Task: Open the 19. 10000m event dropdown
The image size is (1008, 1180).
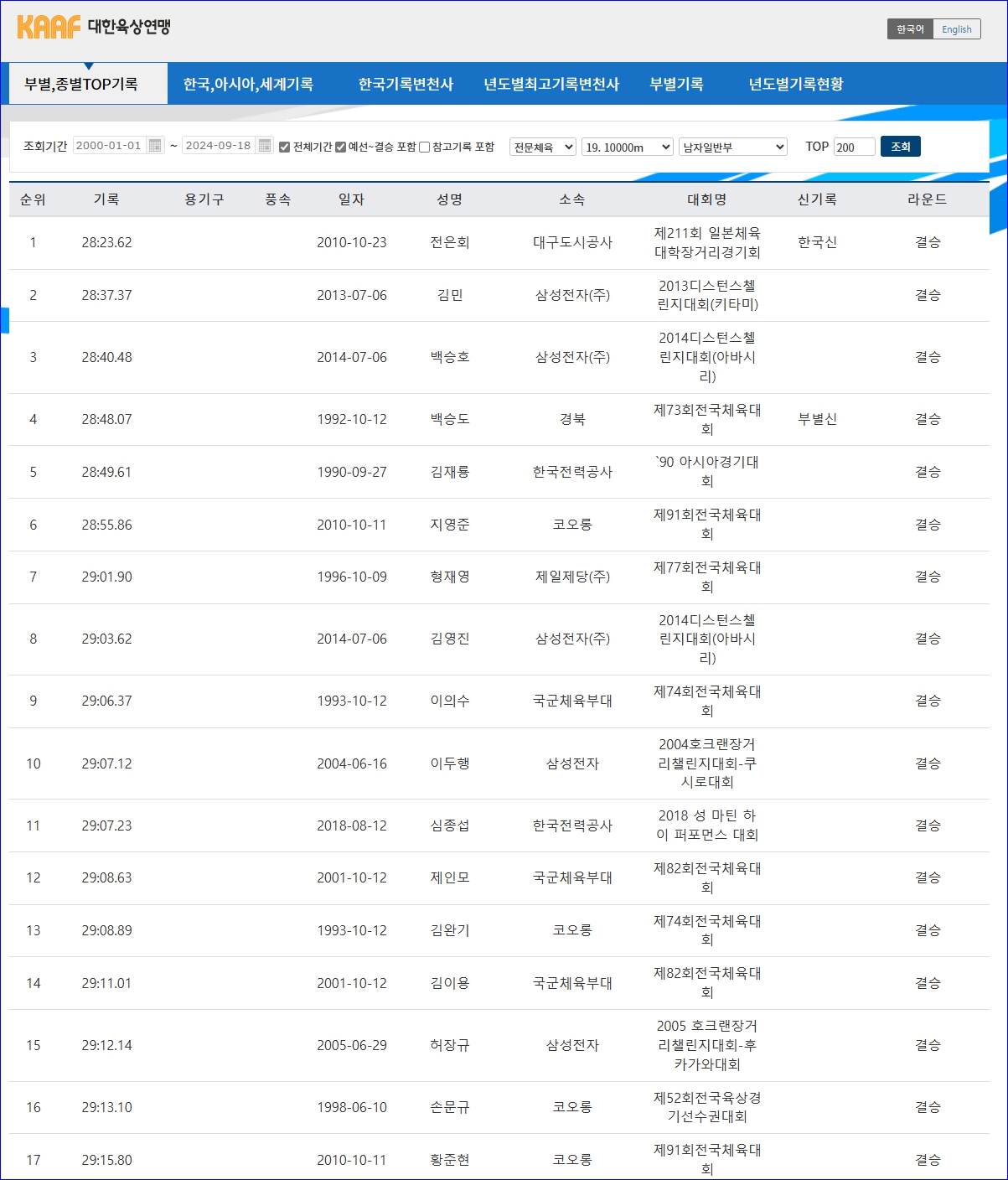Action: [628, 147]
